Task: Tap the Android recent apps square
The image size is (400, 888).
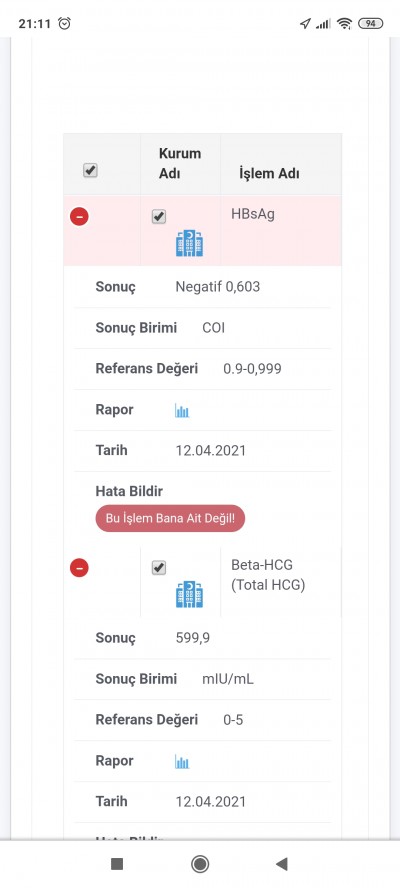Action: (117, 864)
